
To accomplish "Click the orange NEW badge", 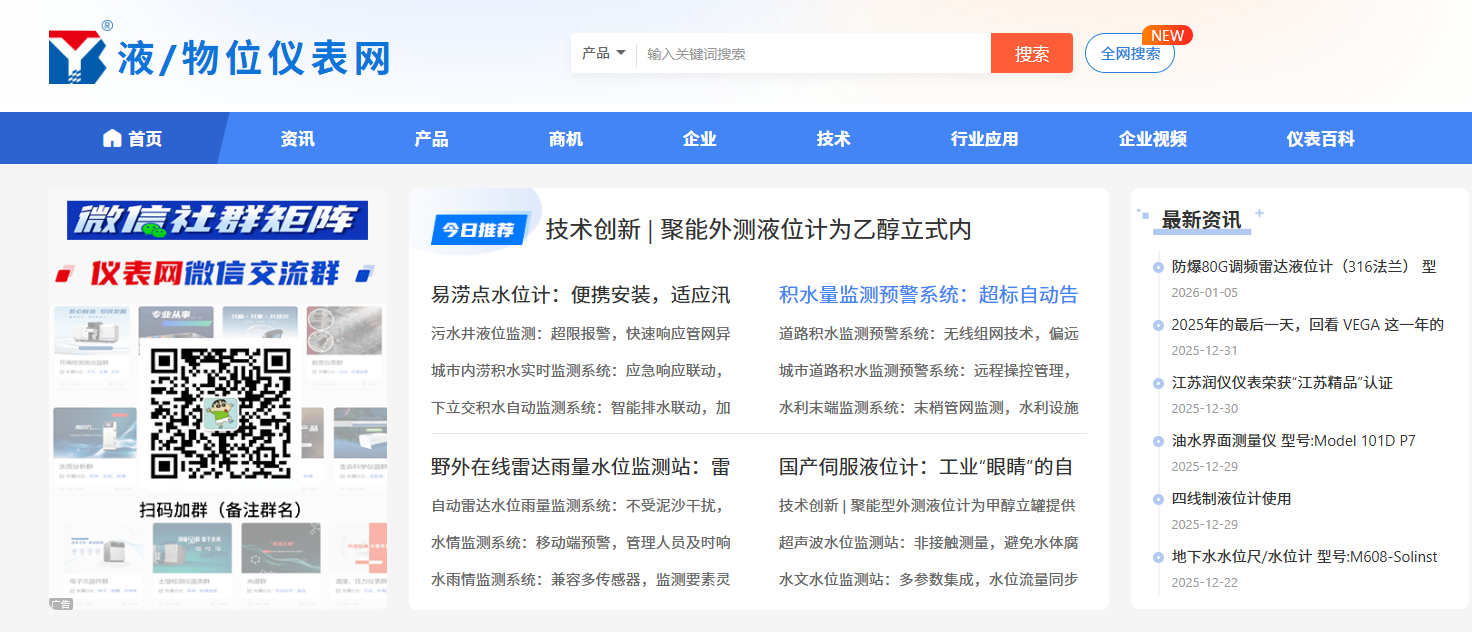I will (1167, 35).
